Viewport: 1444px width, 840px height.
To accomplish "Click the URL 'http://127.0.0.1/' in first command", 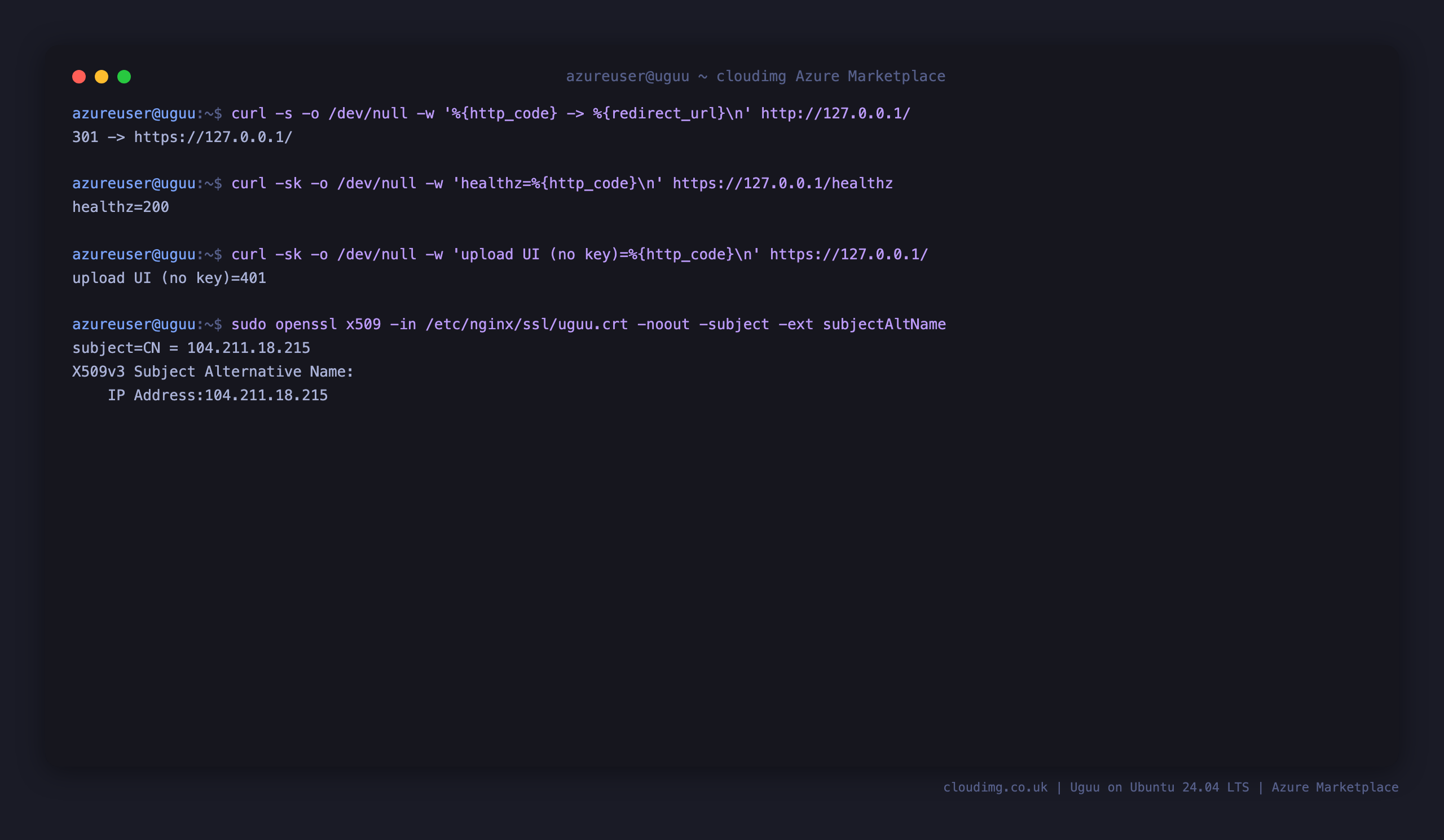I will click(835, 113).
